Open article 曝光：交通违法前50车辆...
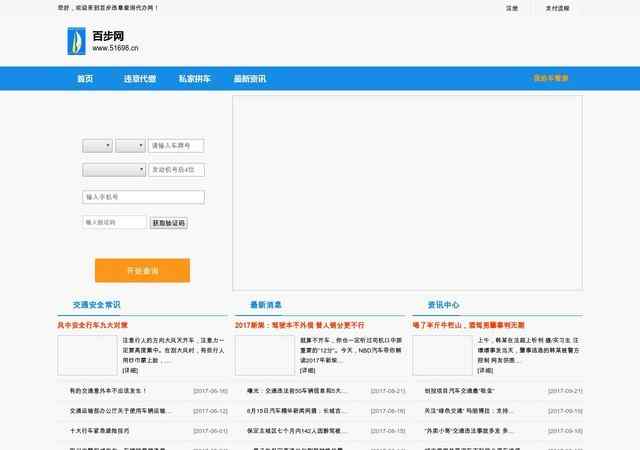Image resolution: width=640 pixels, height=450 pixels. [297, 391]
